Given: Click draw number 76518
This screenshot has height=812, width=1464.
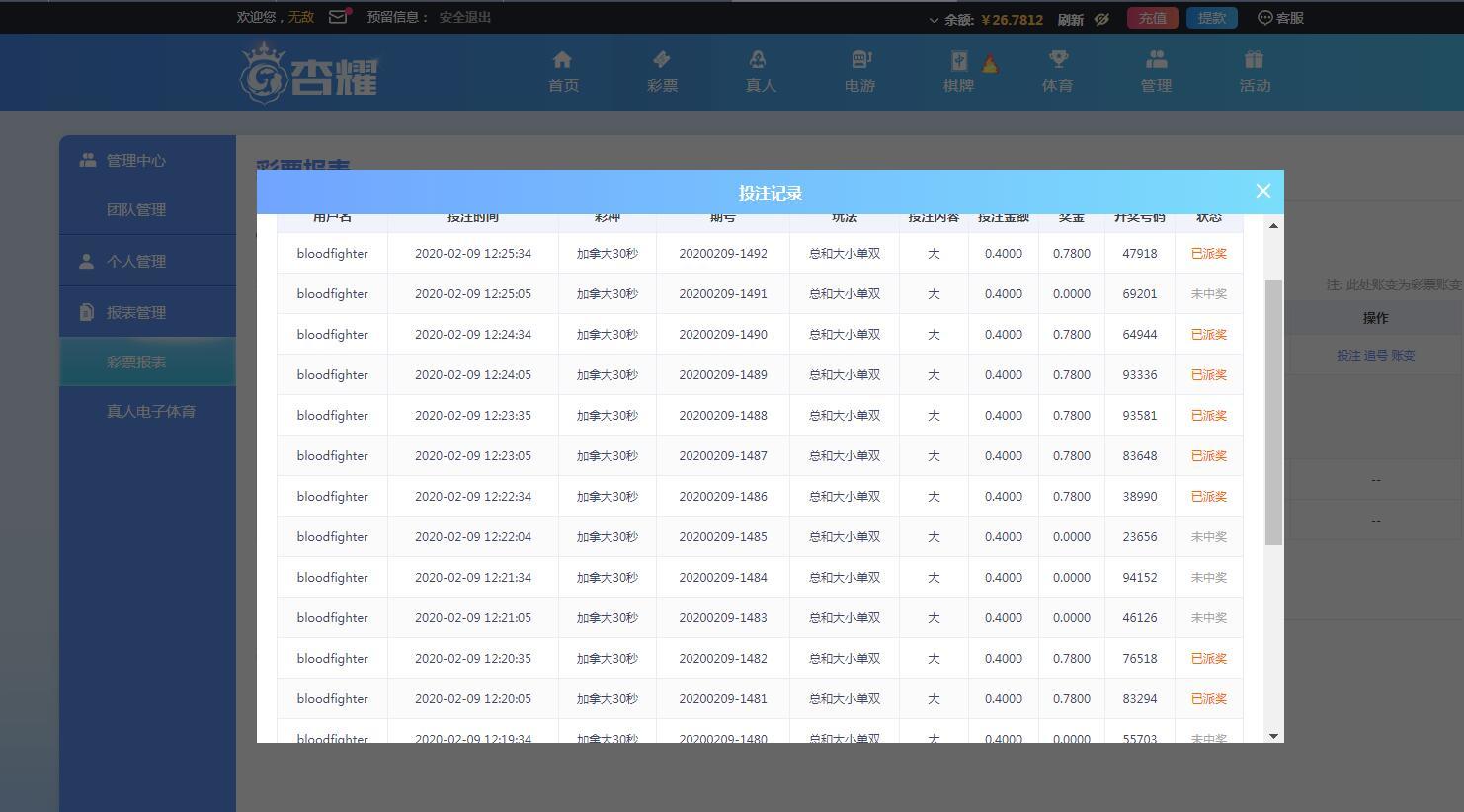Looking at the screenshot, I should (1140, 659).
